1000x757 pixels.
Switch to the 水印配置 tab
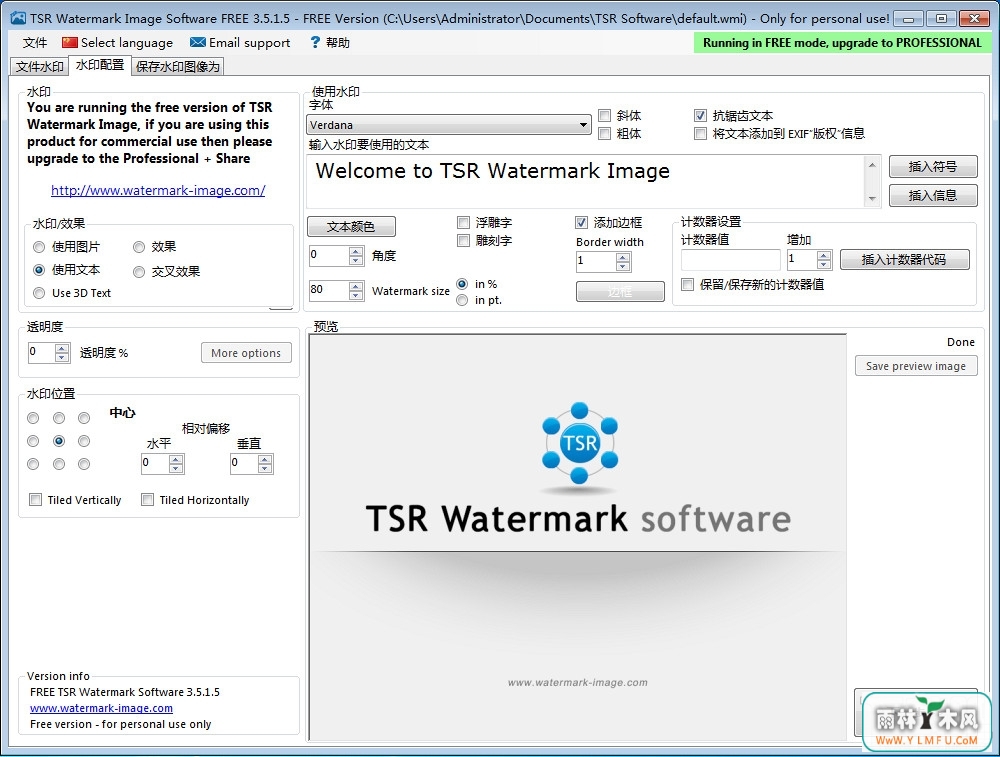100,65
